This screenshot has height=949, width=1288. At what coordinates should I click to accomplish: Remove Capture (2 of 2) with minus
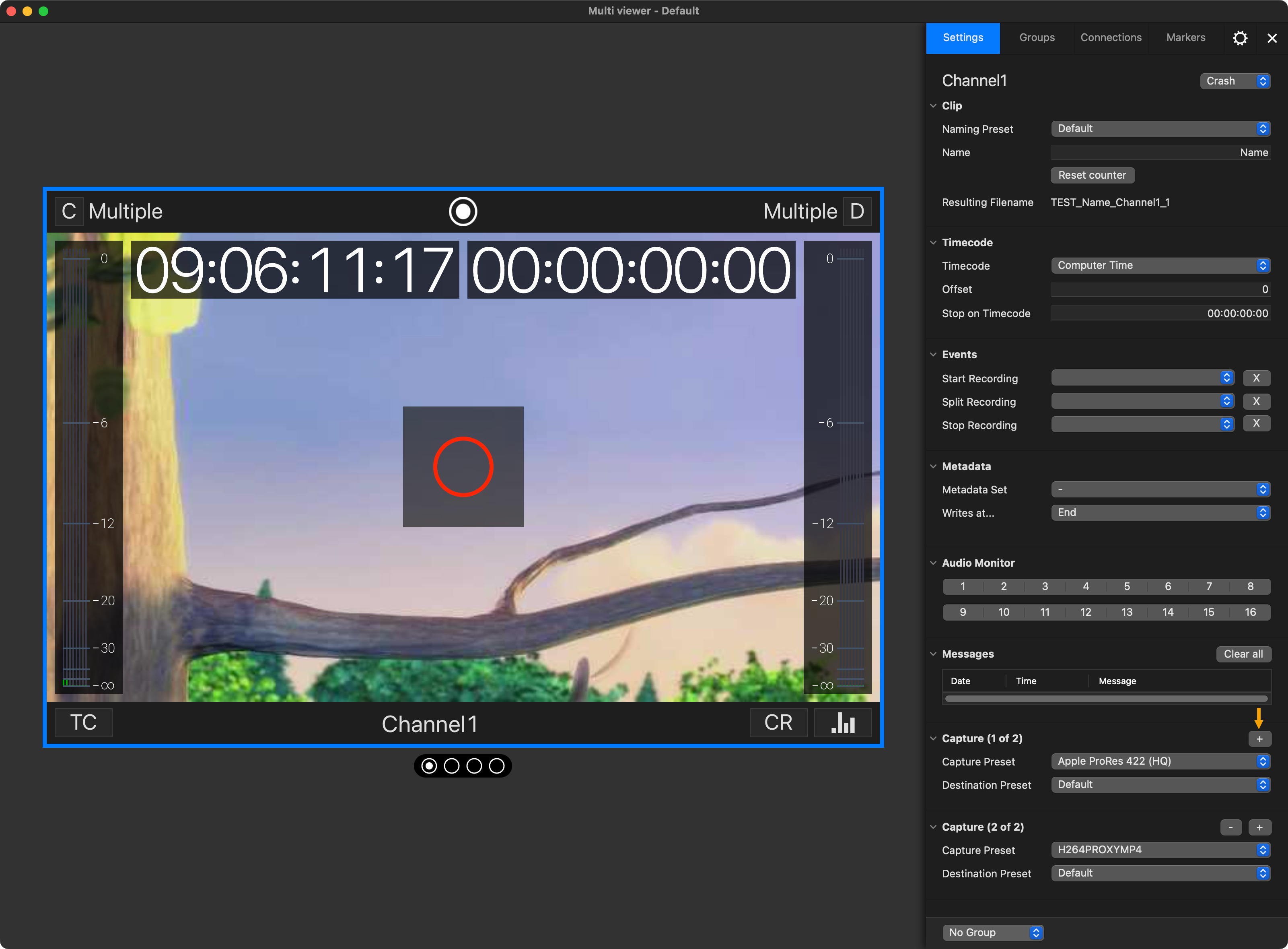[x=1230, y=827]
